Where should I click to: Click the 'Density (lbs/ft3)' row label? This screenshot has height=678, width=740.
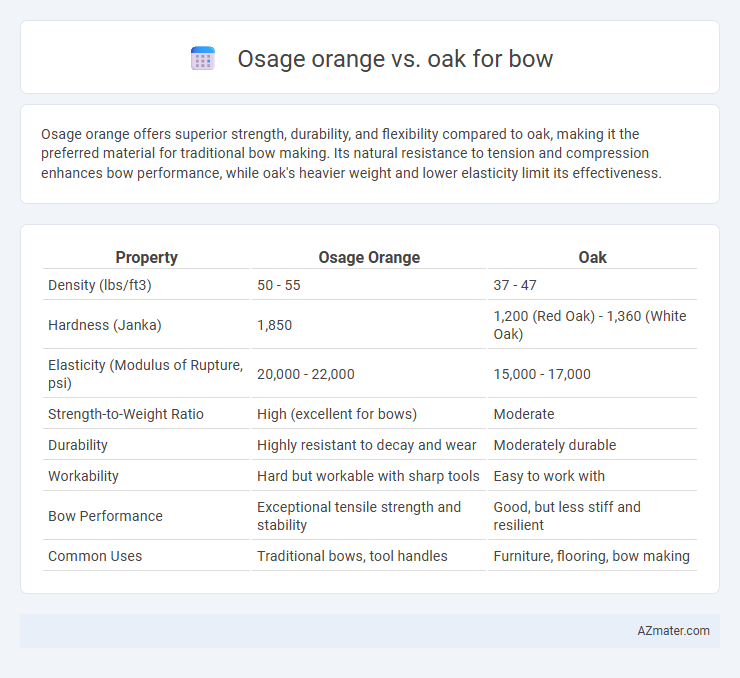tap(100, 285)
